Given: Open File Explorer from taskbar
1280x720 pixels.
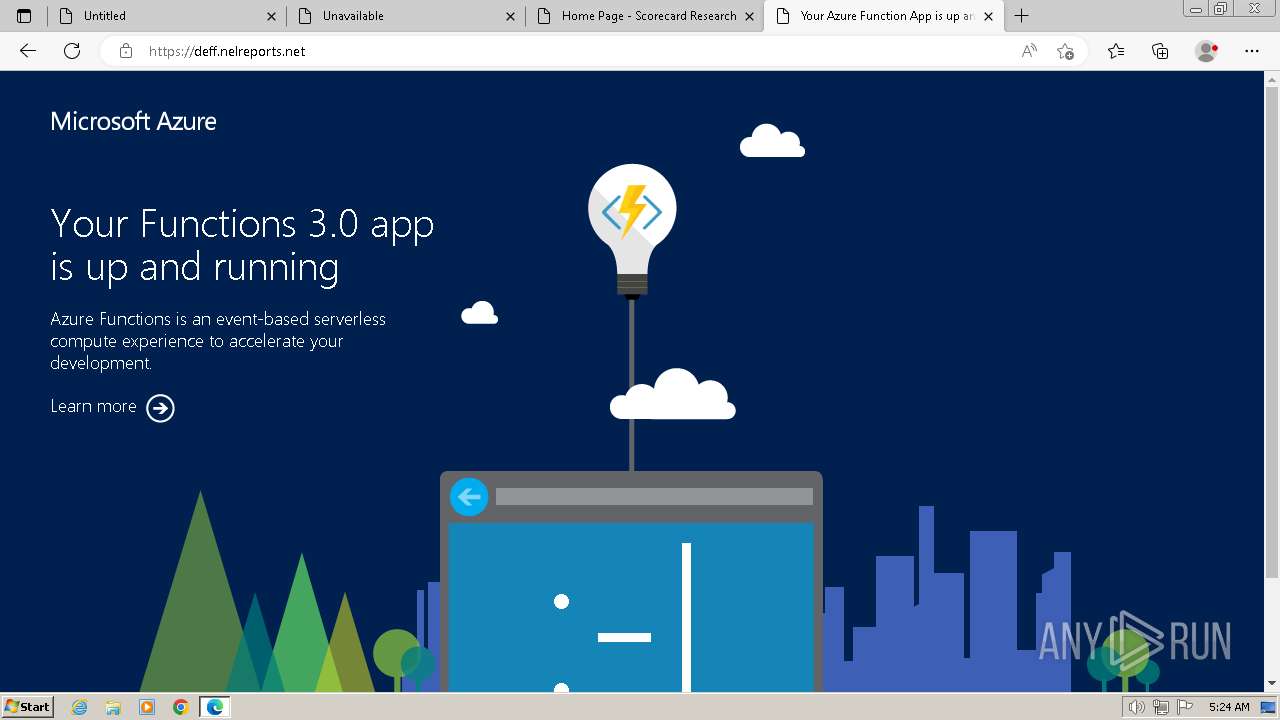Looking at the screenshot, I should [113, 707].
